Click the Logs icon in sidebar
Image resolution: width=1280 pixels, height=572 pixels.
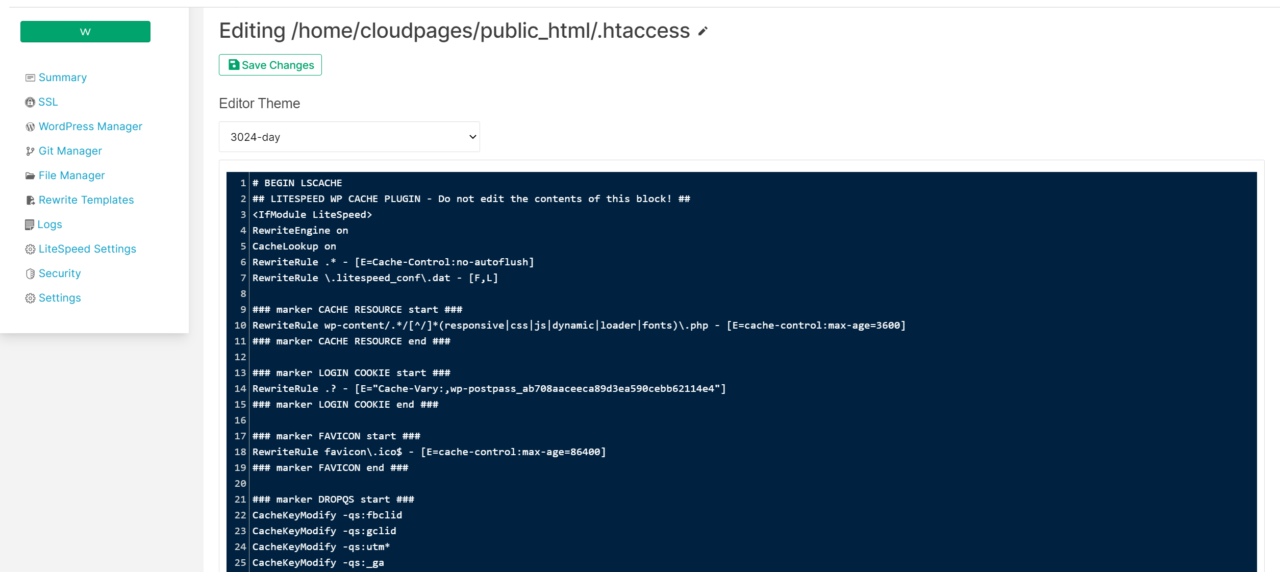30,225
